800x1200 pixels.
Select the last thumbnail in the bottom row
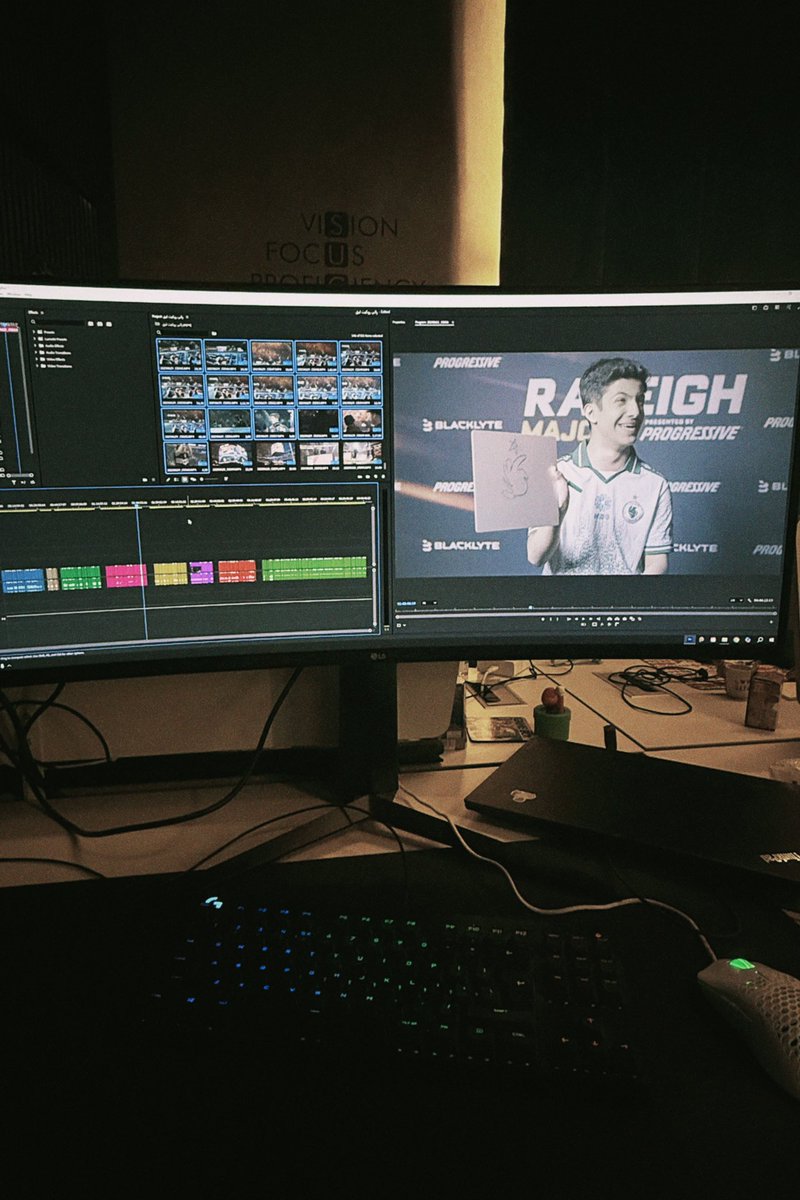tap(362, 455)
